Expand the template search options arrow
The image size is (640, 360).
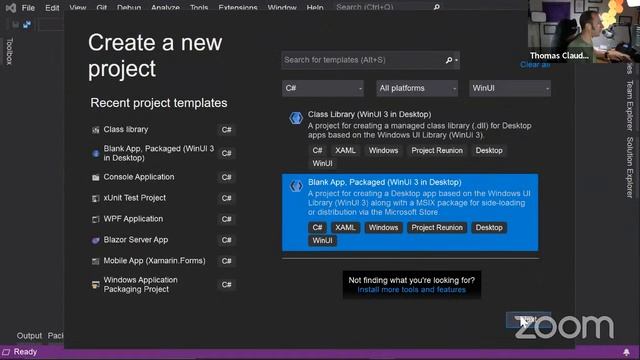click(x=456, y=60)
